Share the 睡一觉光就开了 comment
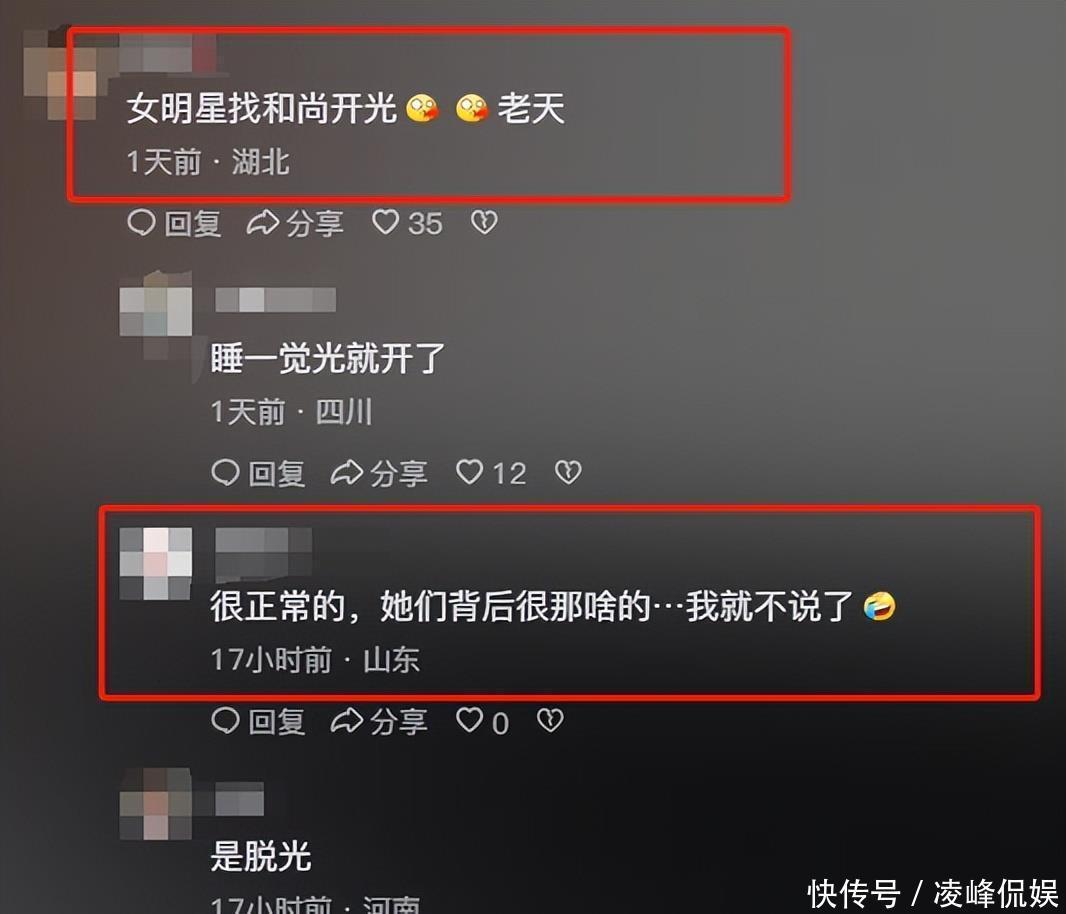This screenshot has width=1066, height=914. point(379,473)
